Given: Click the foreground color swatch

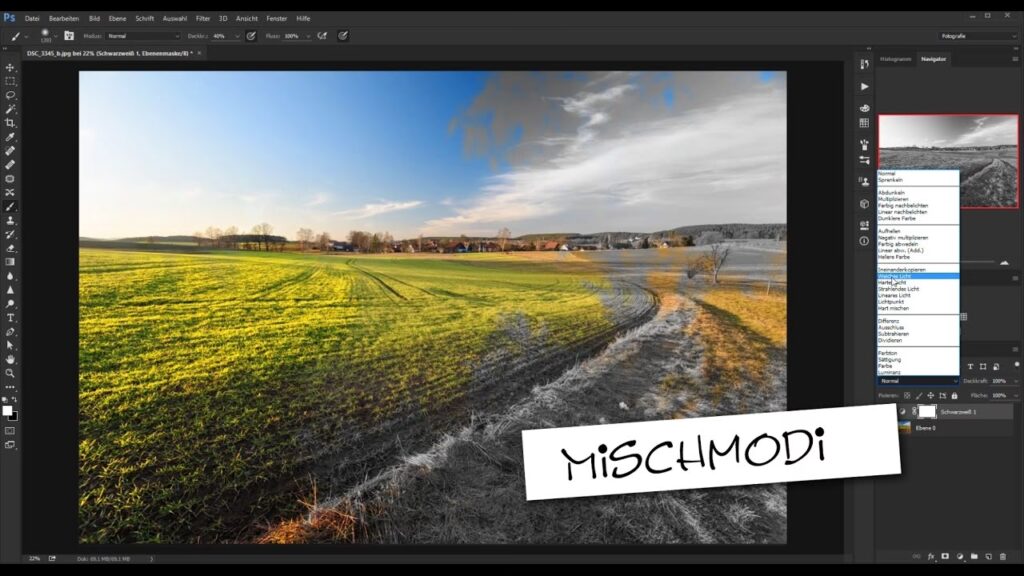Looking at the screenshot, I should tap(7, 410).
